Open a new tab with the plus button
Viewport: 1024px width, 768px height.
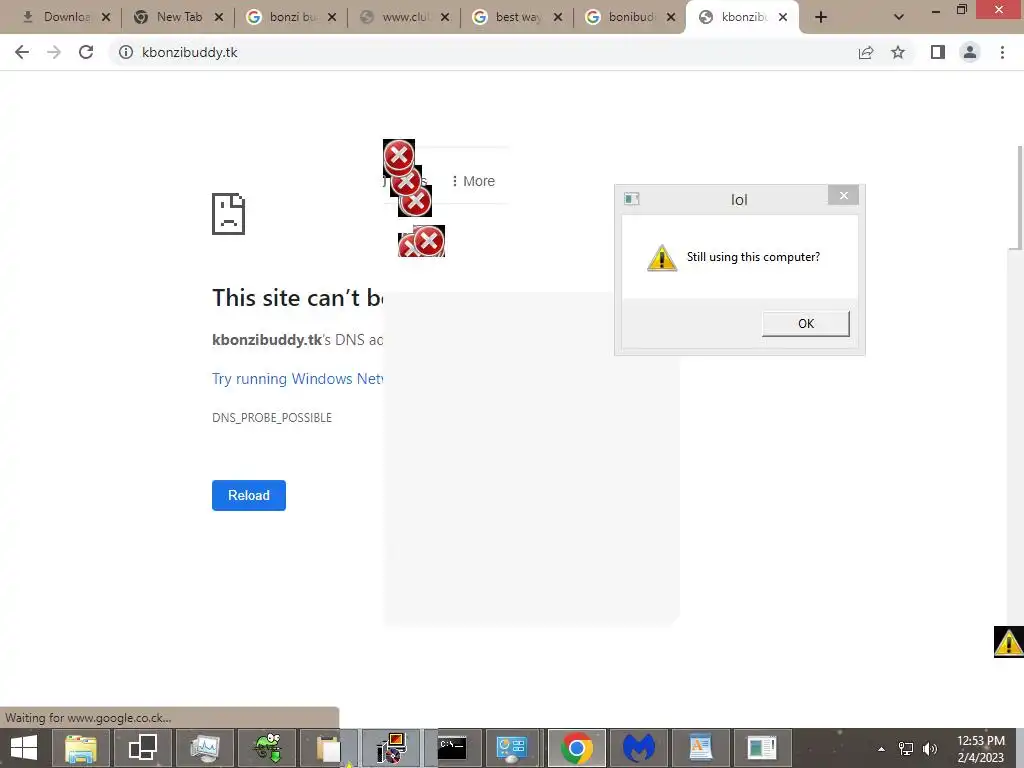coord(821,18)
